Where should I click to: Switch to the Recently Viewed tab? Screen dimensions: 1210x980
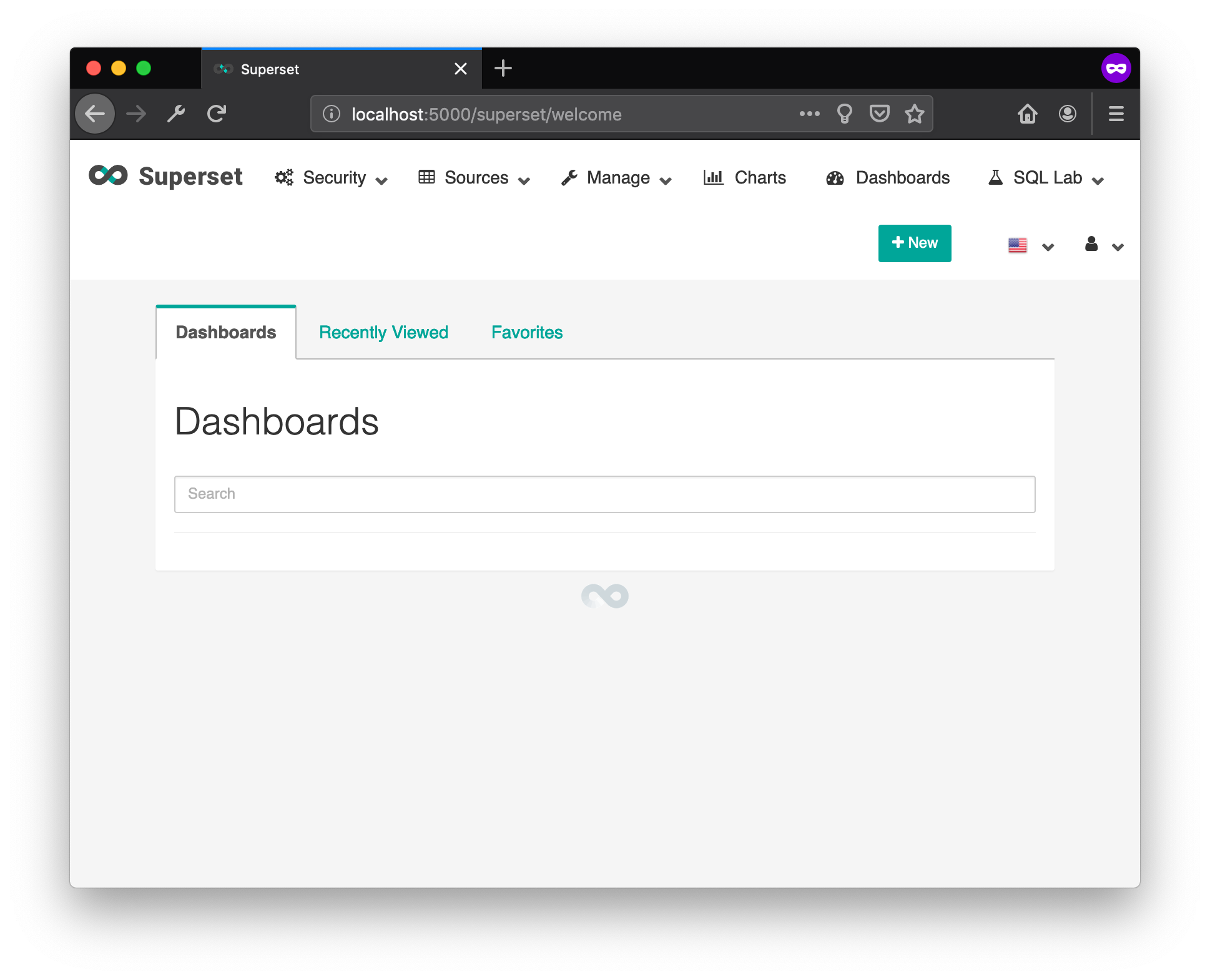click(383, 332)
